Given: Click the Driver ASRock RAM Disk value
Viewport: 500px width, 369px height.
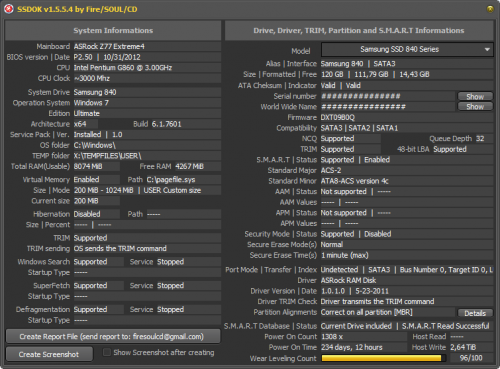Looking at the screenshot, I should pyautogui.click(x=348, y=280).
